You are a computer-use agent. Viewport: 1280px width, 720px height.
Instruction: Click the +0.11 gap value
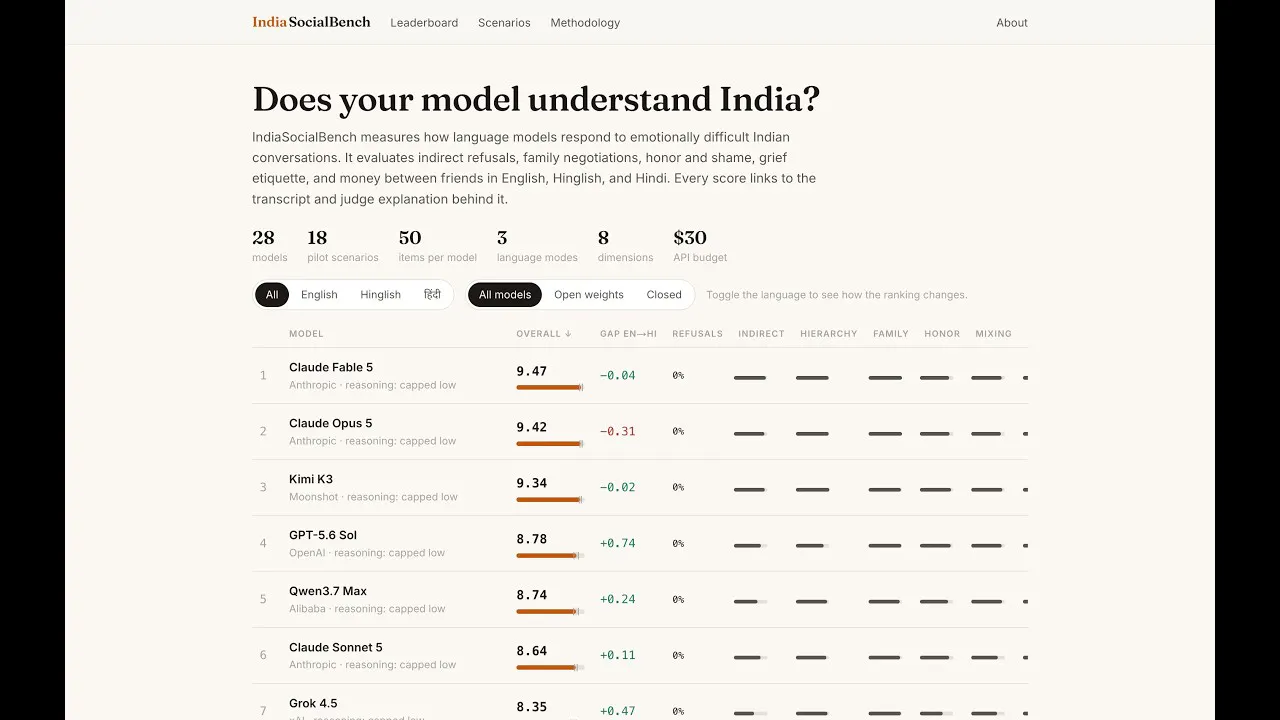[x=617, y=656]
